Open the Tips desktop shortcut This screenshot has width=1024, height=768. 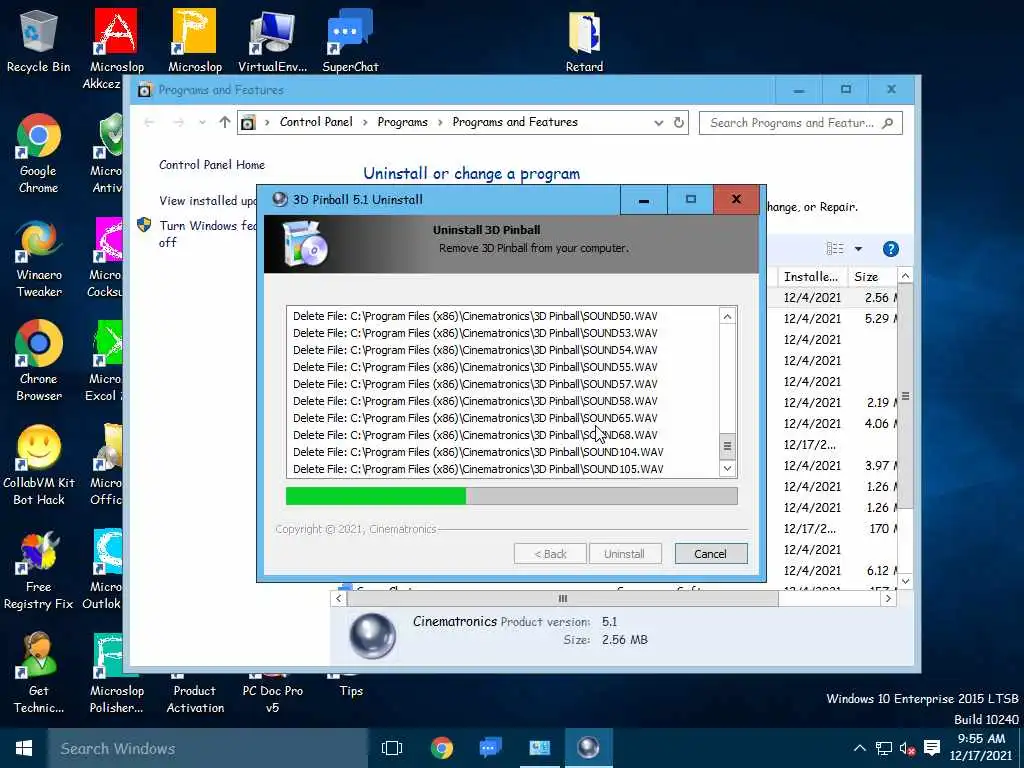[x=351, y=690]
